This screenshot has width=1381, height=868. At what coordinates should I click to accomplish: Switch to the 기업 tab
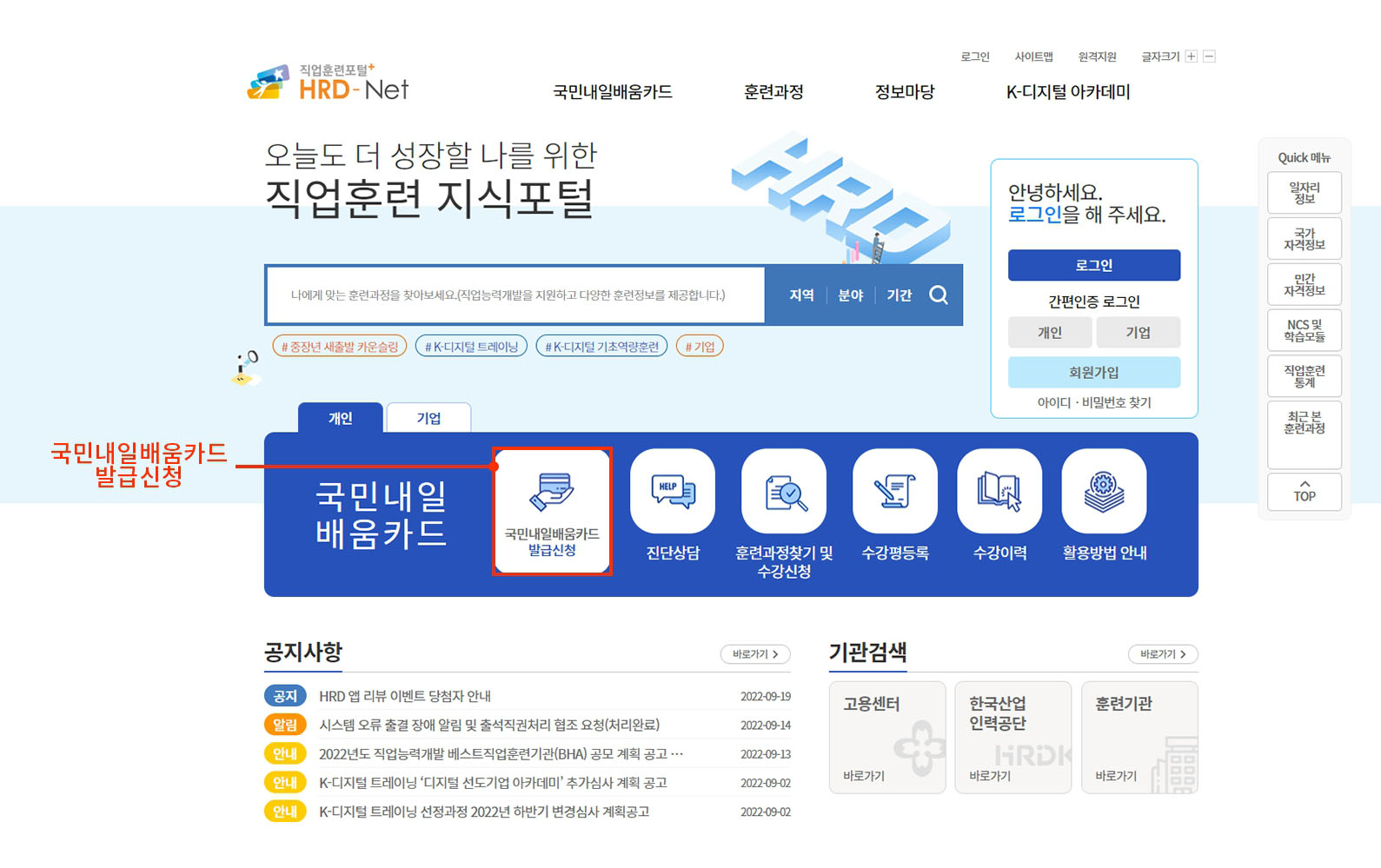(428, 418)
